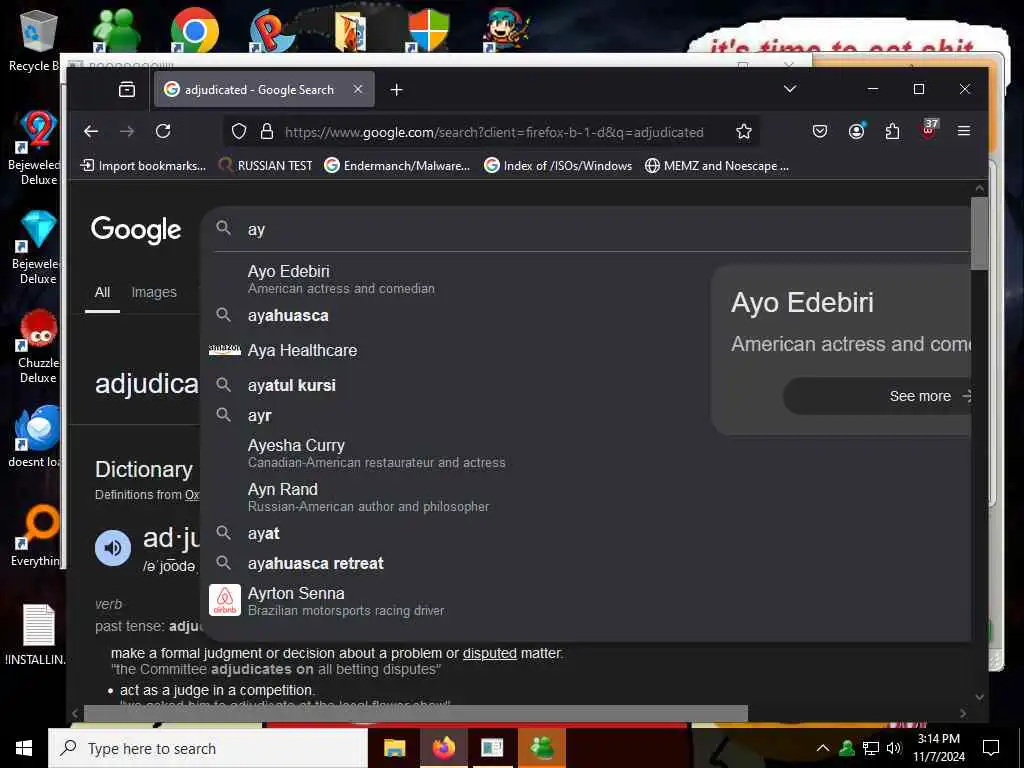Viewport: 1024px width, 768px height.
Task: Reload the page with the refresh icon
Action: [163, 131]
